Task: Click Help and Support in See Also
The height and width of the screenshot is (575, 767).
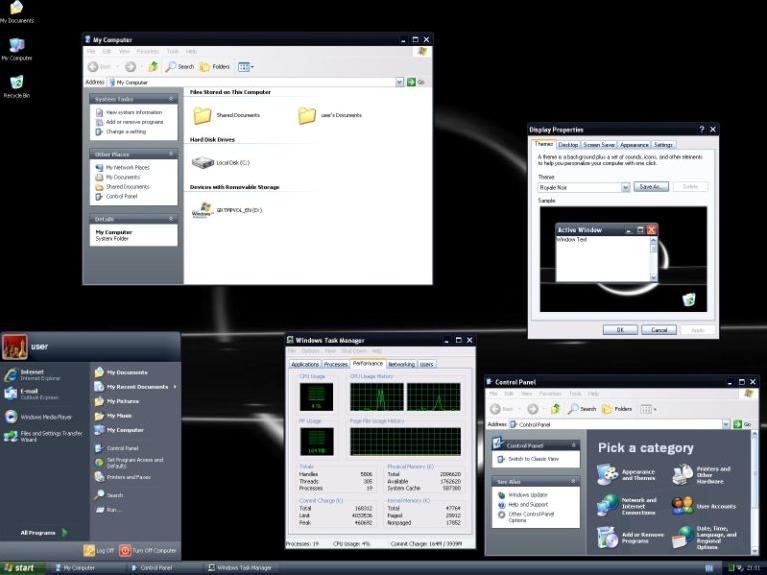Action: [x=523, y=505]
